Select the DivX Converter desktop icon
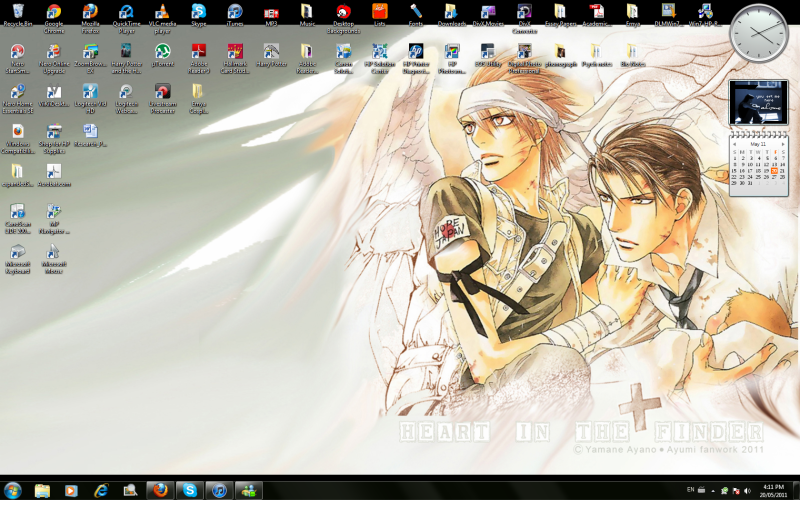The height and width of the screenshot is (519, 800). [x=524, y=19]
